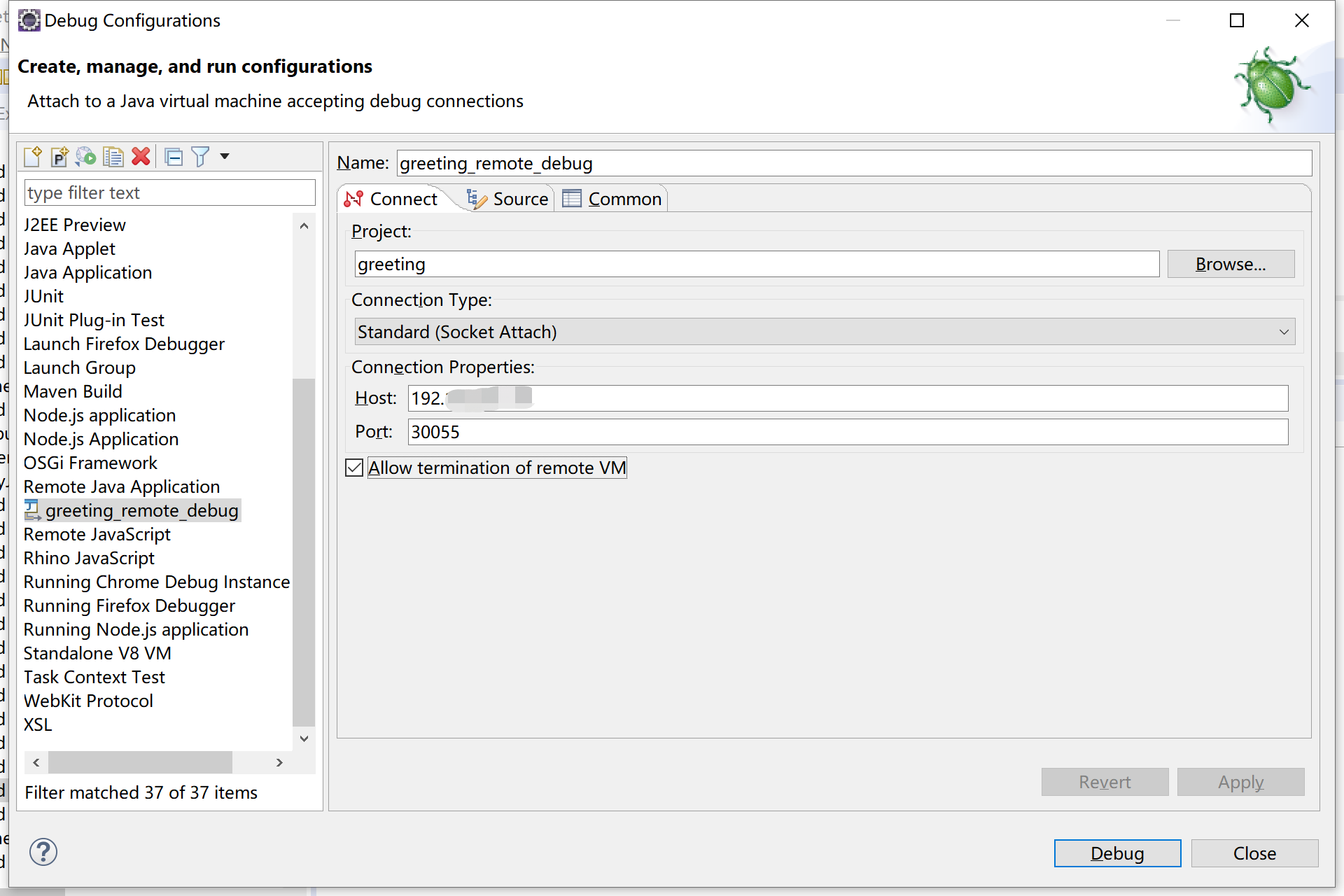Screen dimensions: 1344x896
Task: Duplicate the selected launch configuration
Action: [113, 156]
